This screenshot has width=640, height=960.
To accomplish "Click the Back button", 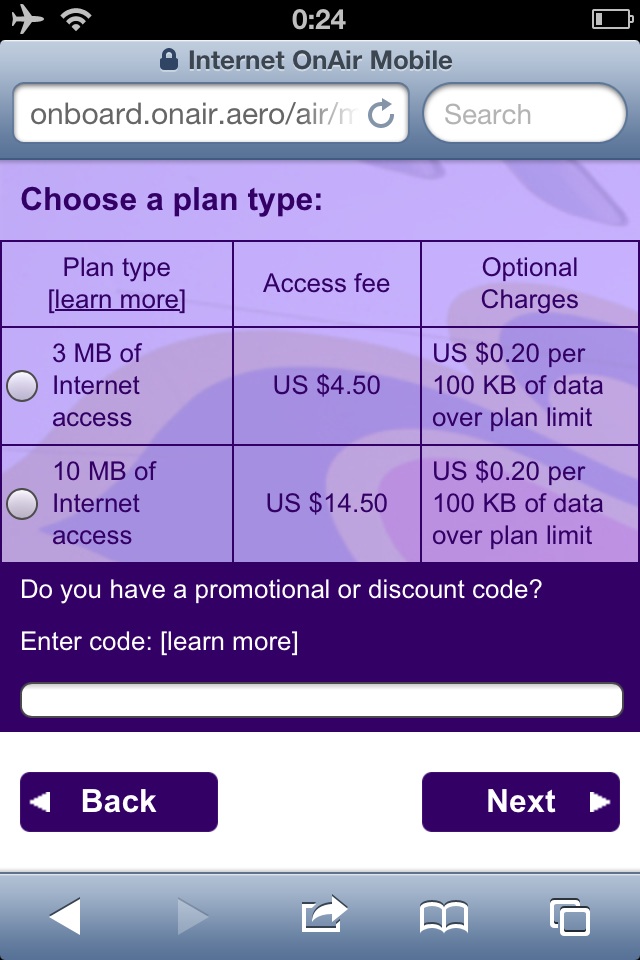I will (x=119, y=801).
